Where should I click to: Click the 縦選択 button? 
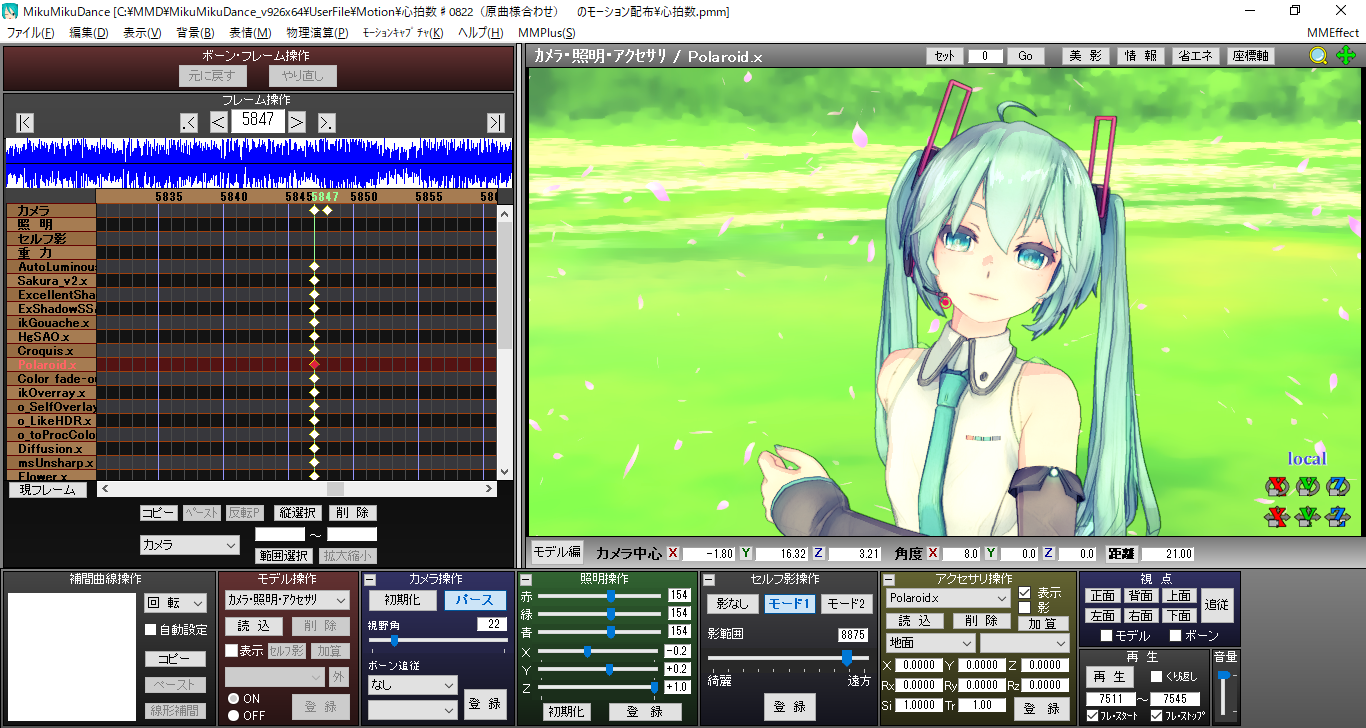(x=298, y=513)
